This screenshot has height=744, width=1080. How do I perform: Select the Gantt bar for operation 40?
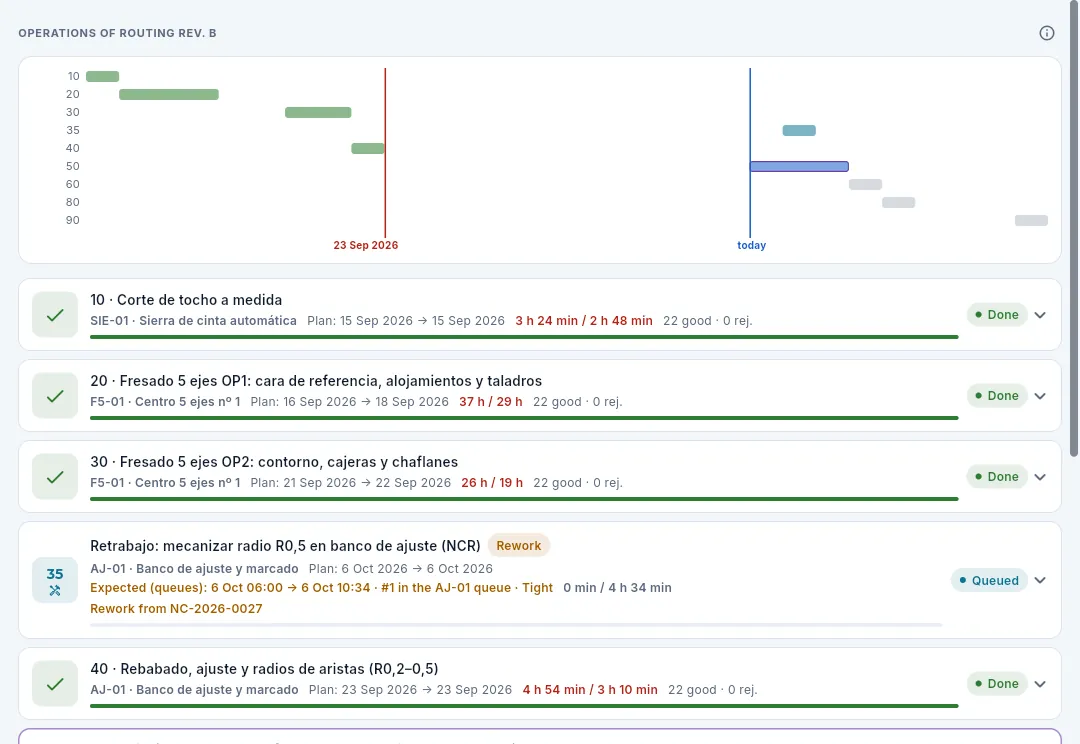tap(368, 148)
